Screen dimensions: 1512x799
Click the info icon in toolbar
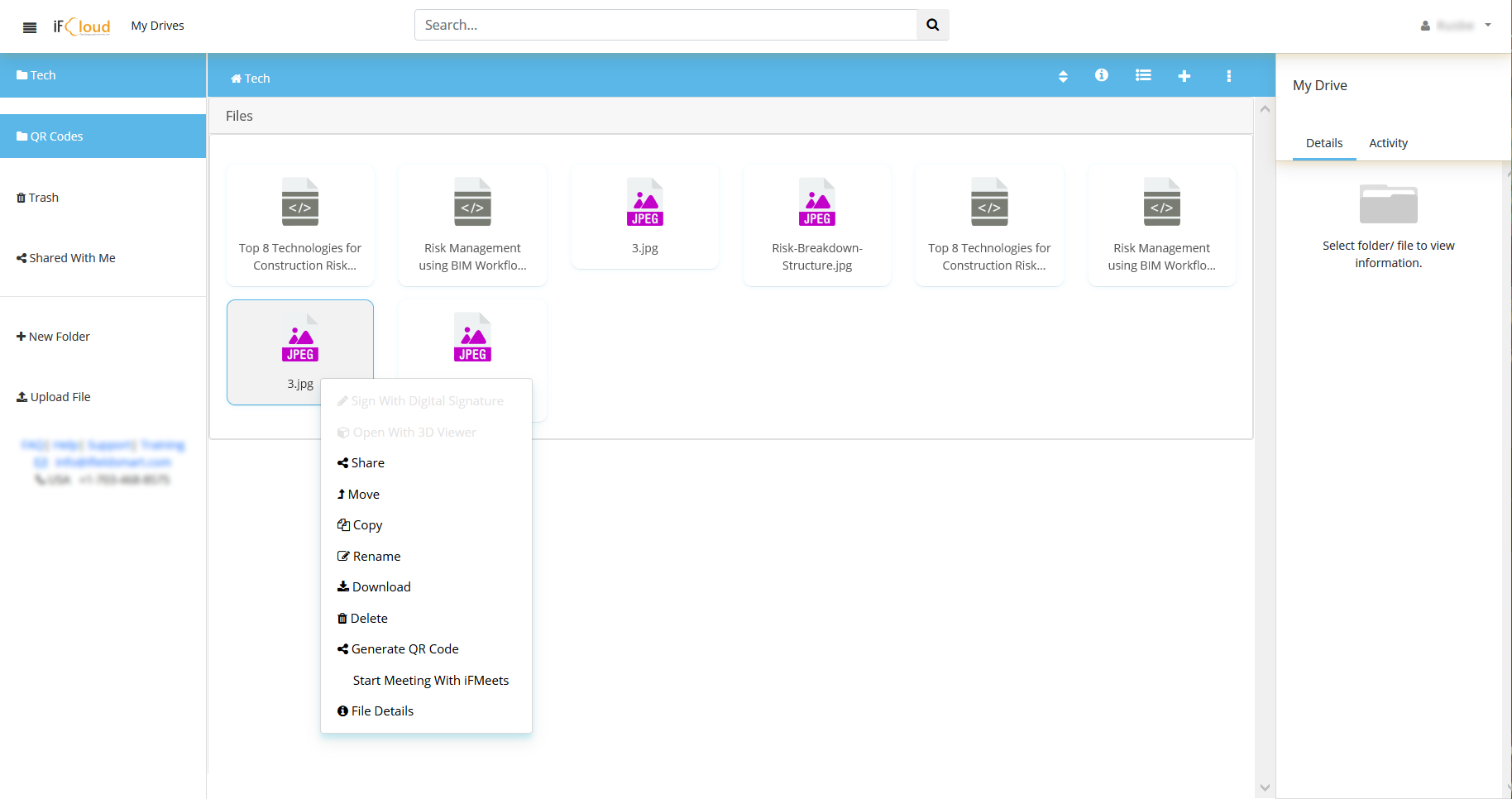point(1102,75)
